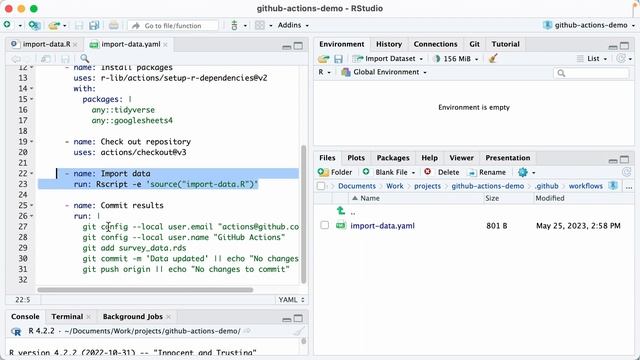
Task: Open the More gear menu in Files pane
Action: 526,172
